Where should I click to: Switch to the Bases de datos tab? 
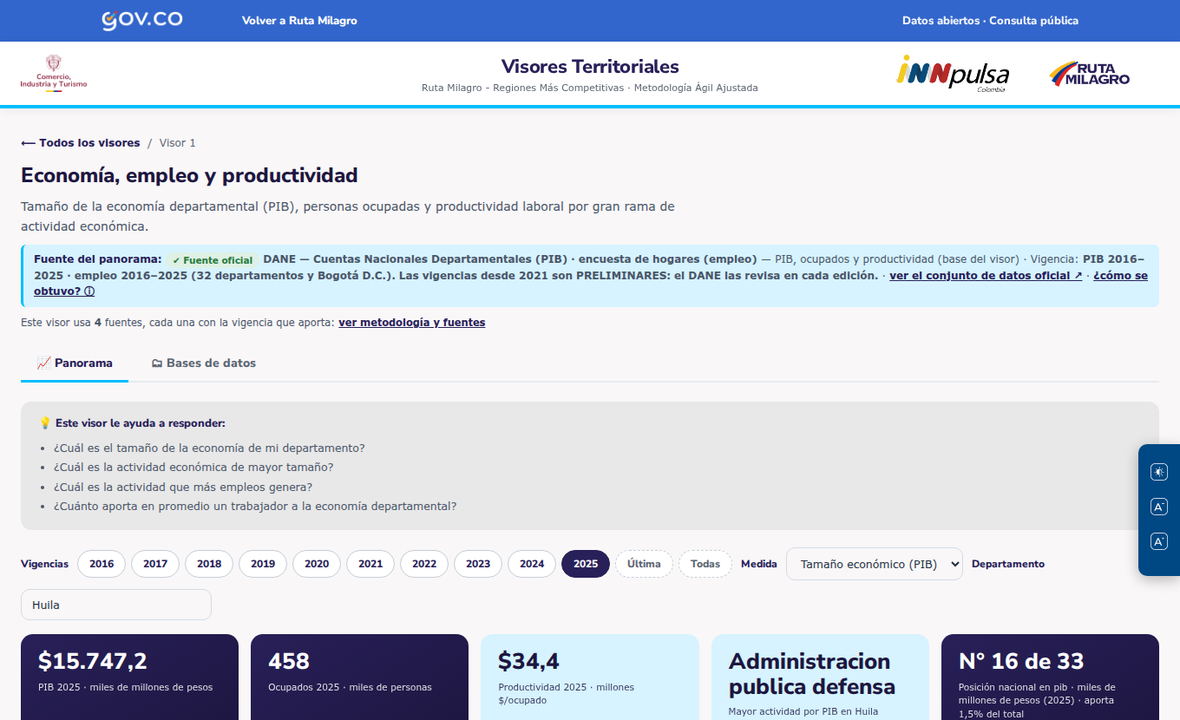[x=203, y=363]
